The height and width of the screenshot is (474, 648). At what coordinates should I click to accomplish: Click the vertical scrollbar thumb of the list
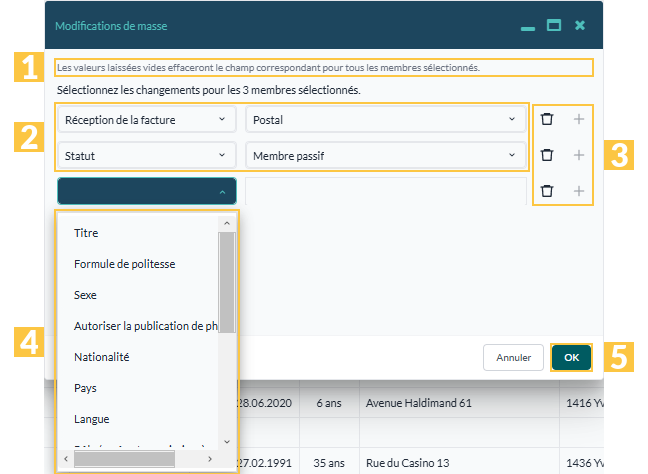227,282
